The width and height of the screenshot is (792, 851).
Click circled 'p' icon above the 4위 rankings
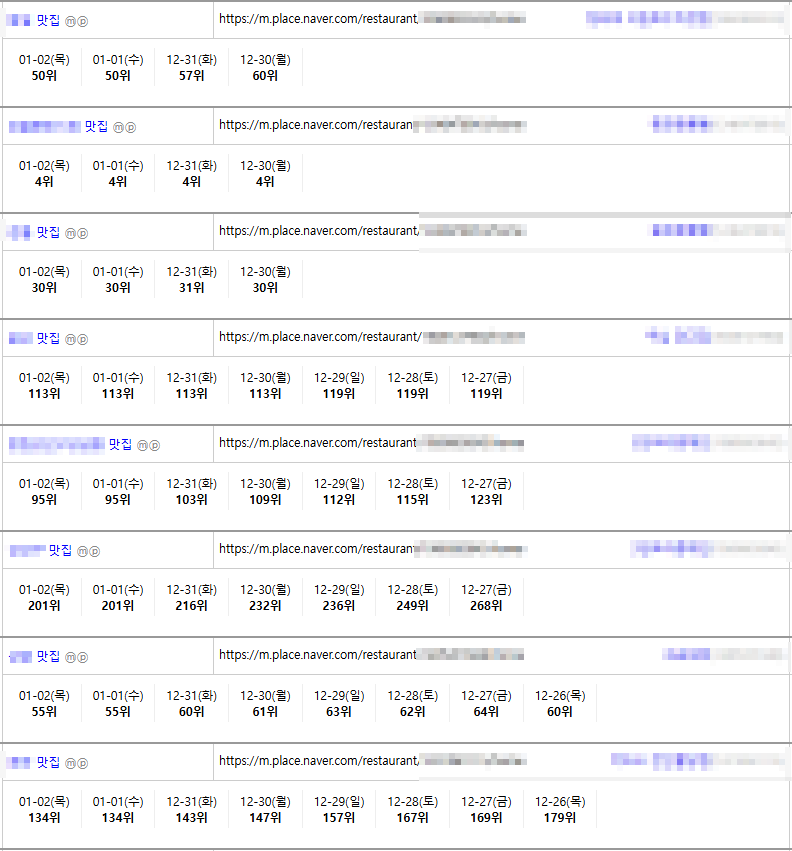[x=130, y=127]
